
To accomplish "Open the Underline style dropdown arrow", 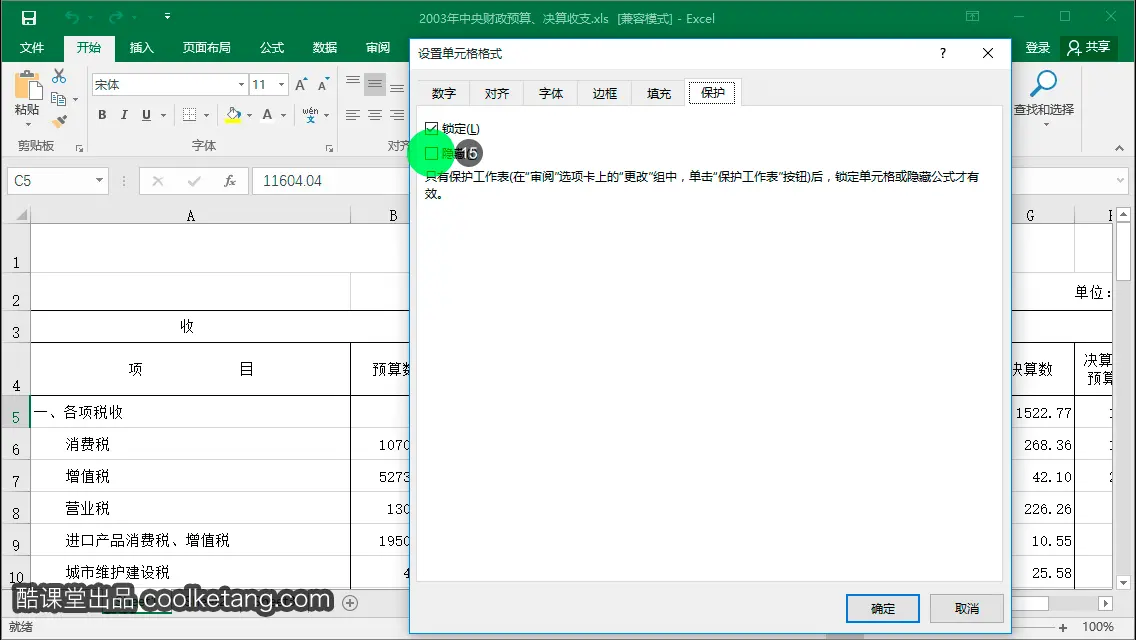I will (163, 115).
